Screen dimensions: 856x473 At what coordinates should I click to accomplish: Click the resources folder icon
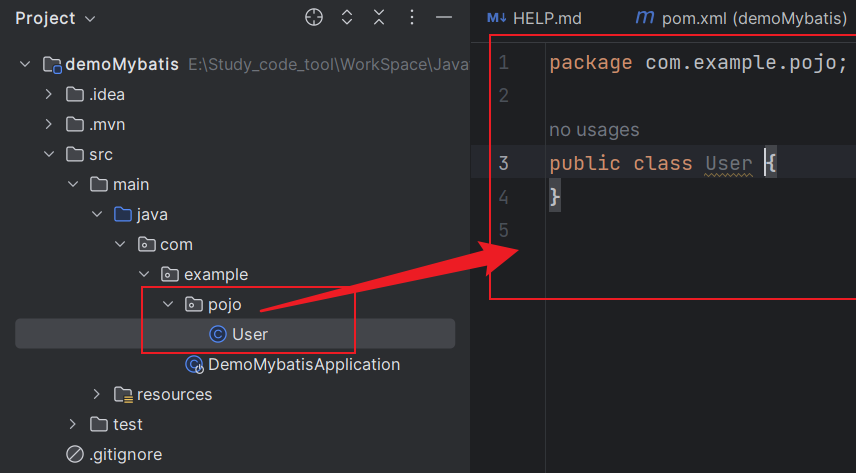(x=123, y=394)
